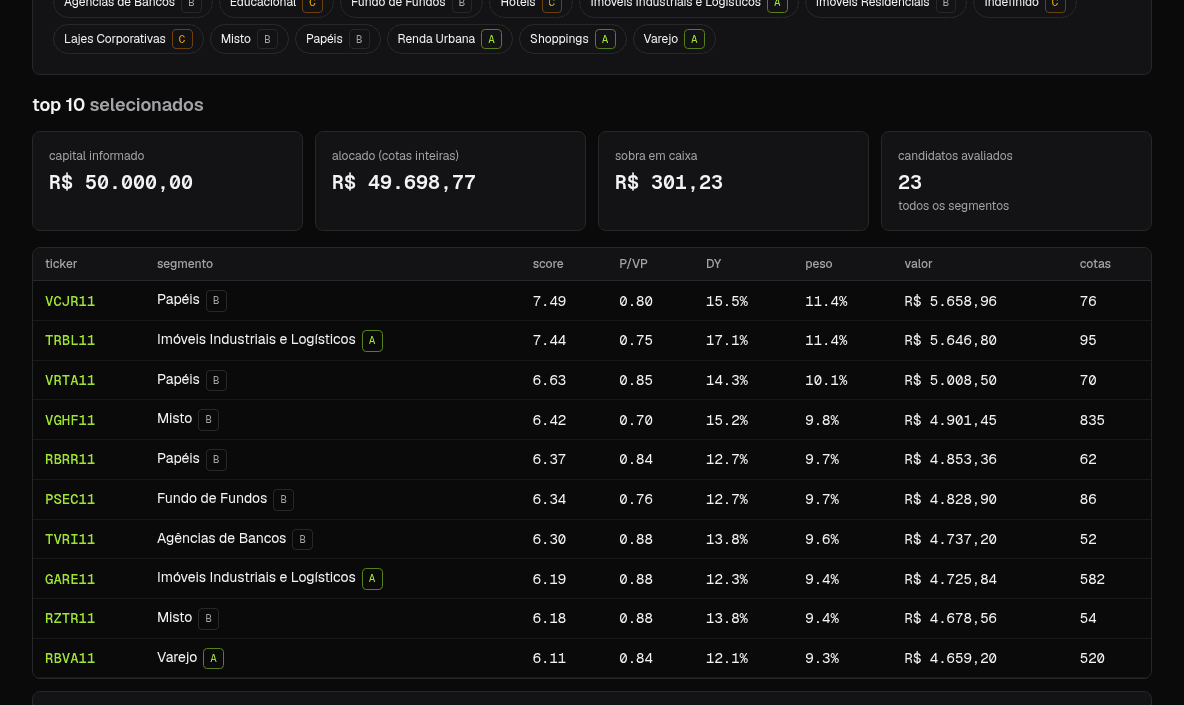This screenshot has width=1184, height=705.
Task: Select the Renda Urbana segment chip
Action: (449, 39)
